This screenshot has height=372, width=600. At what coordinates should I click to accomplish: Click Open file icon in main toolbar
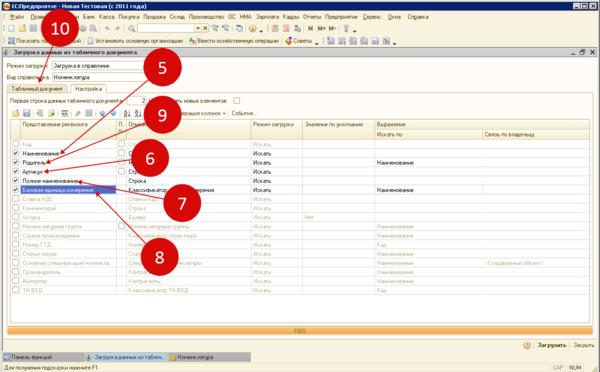pos(23,29)
